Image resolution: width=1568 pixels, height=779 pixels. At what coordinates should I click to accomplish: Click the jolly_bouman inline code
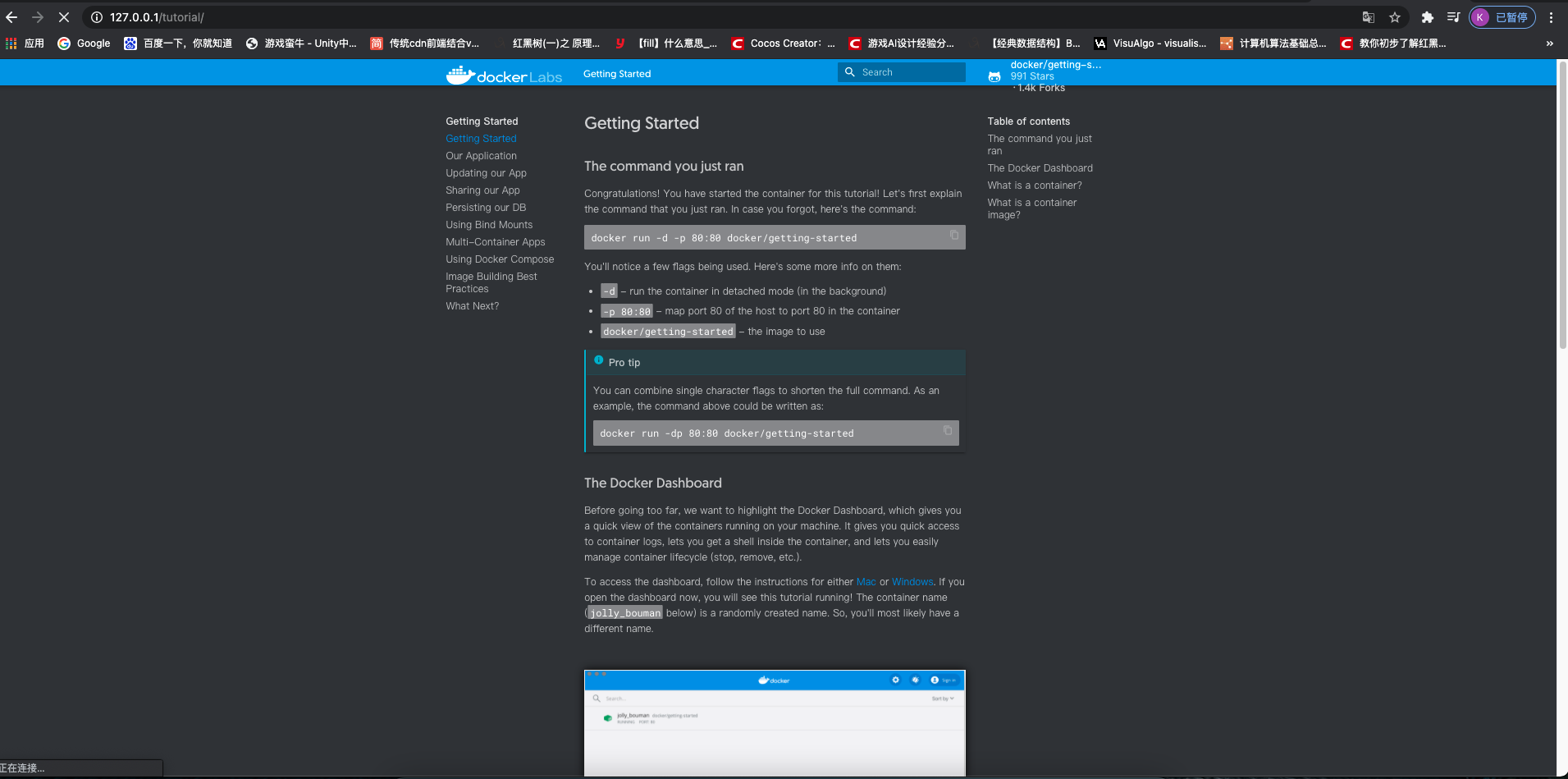625,613
